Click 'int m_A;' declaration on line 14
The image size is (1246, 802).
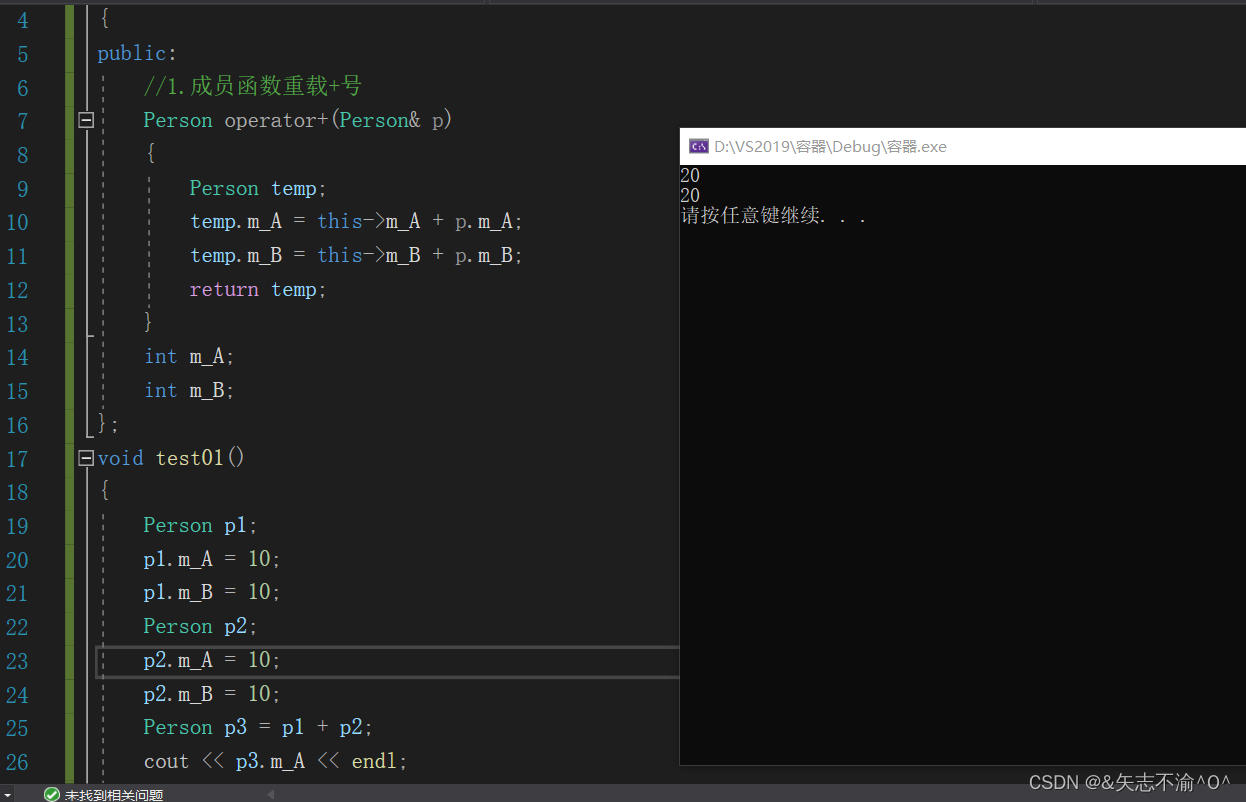coord(188,356)
